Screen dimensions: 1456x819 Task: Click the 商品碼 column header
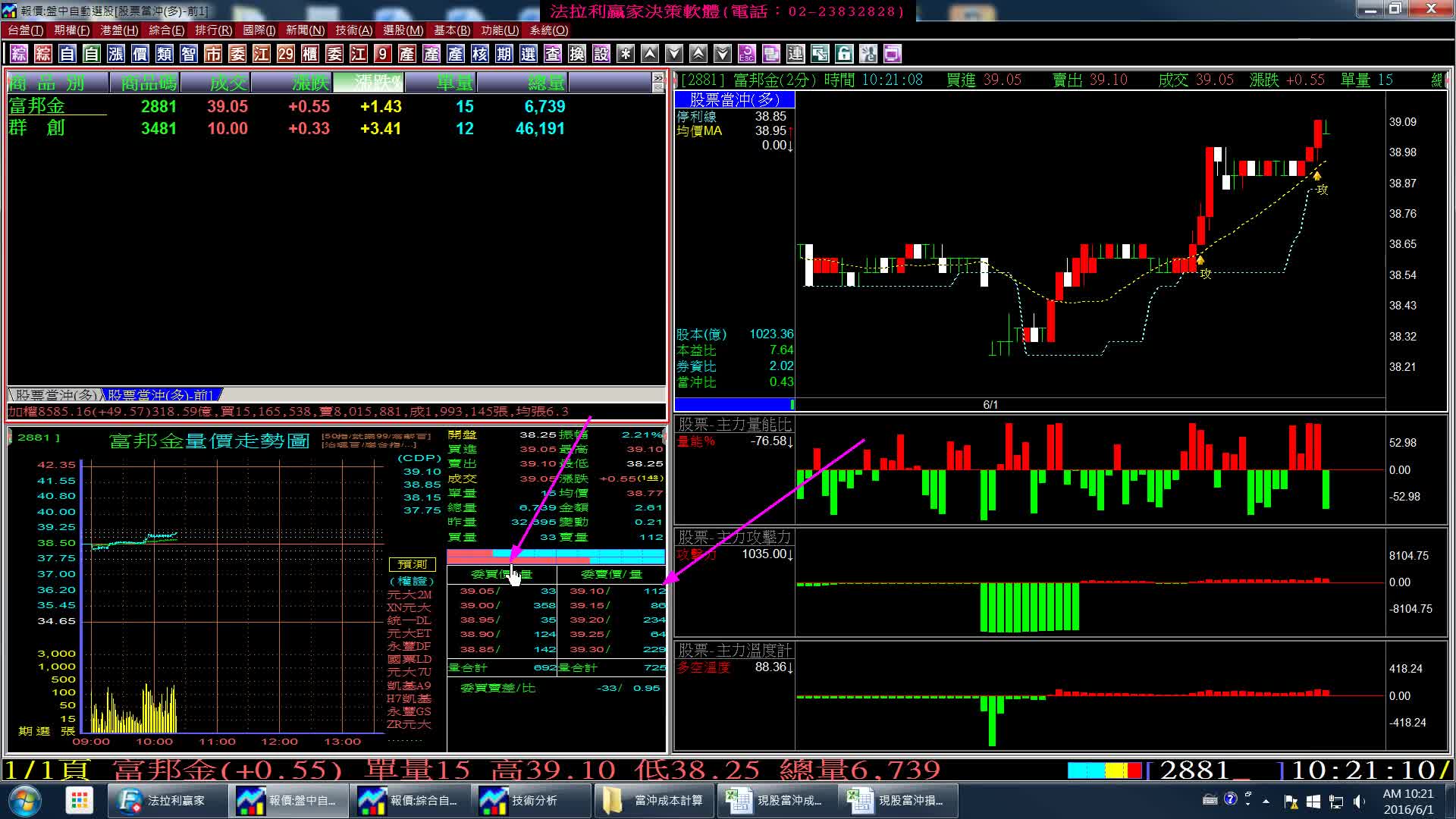click(146, 83)
